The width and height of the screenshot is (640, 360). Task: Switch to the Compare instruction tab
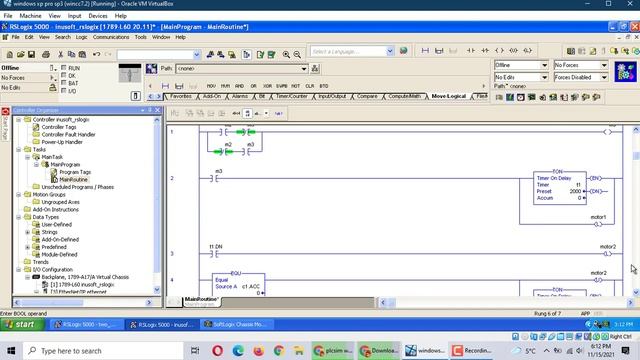[x=367, y=96]
